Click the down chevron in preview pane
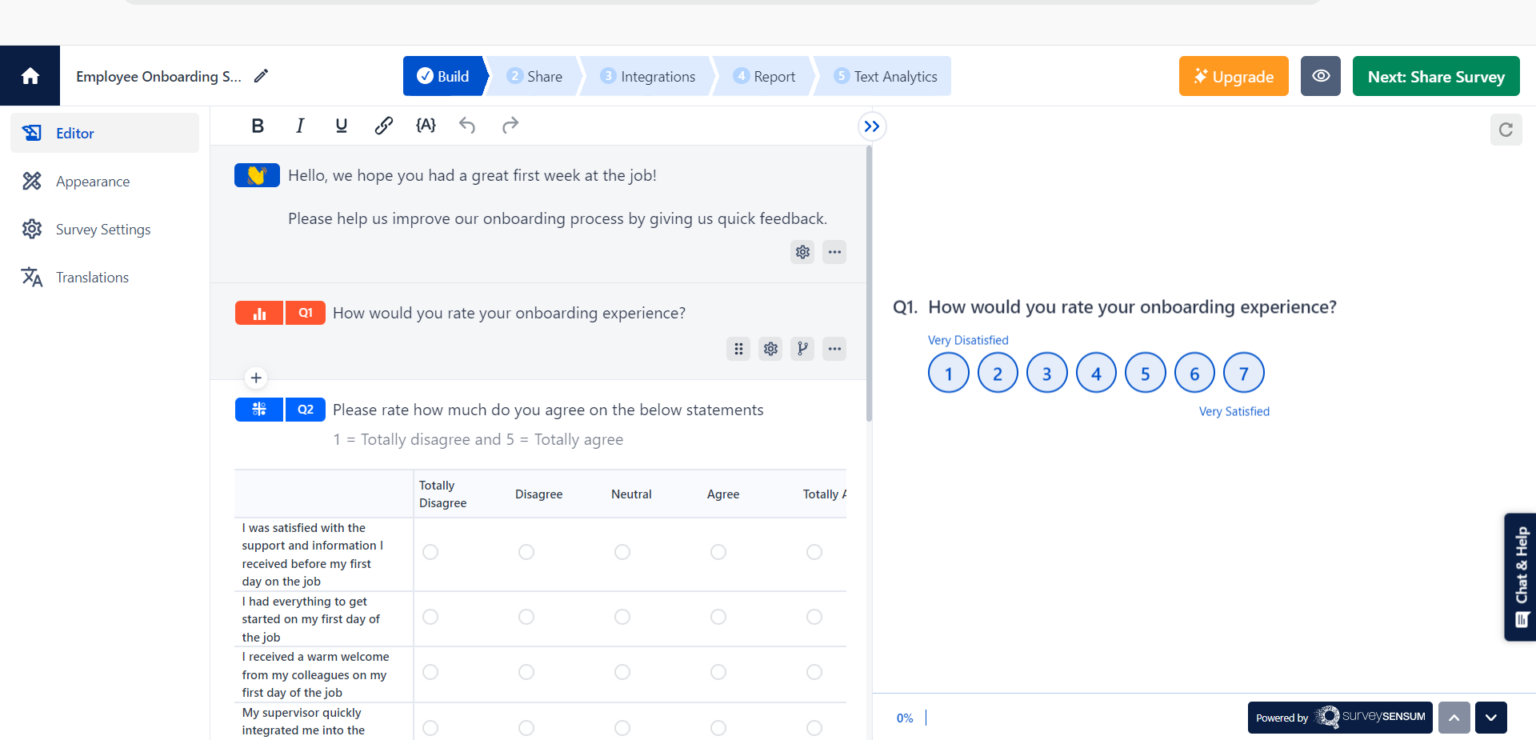This screenshot has height=740, width=1536. click(1491, 717)
